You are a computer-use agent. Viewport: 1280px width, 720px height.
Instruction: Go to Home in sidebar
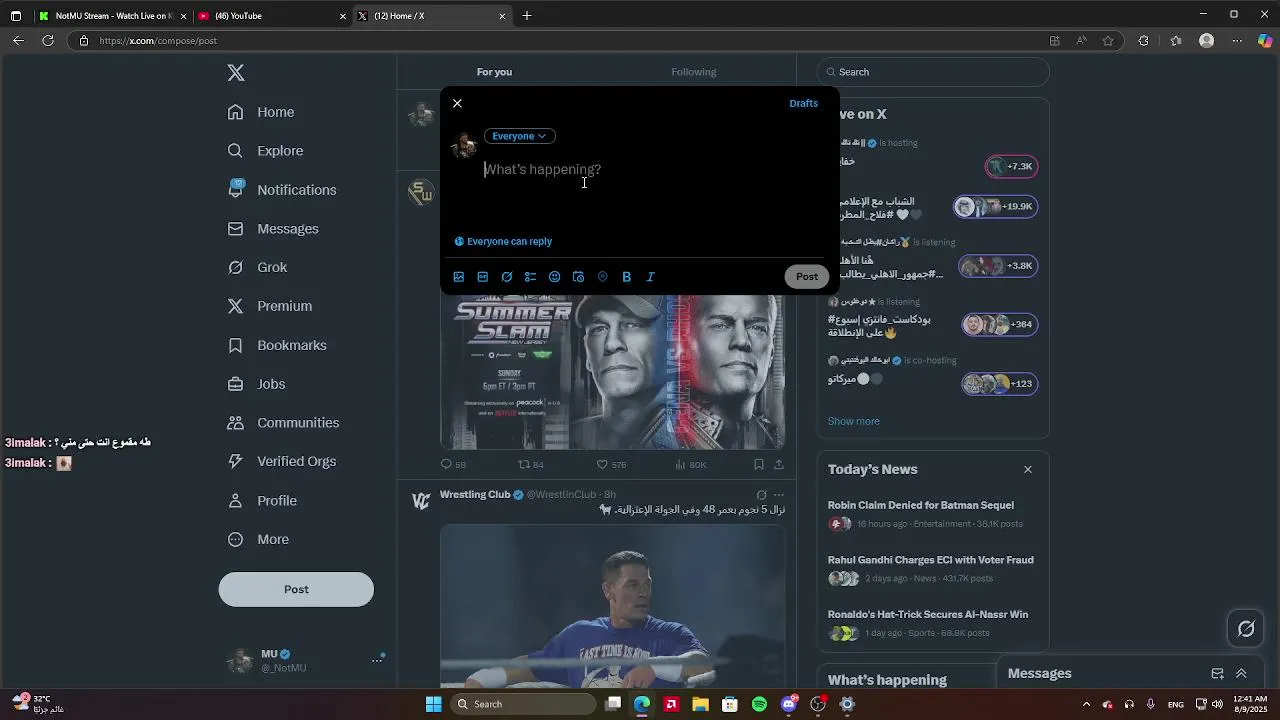pos(261,112)
